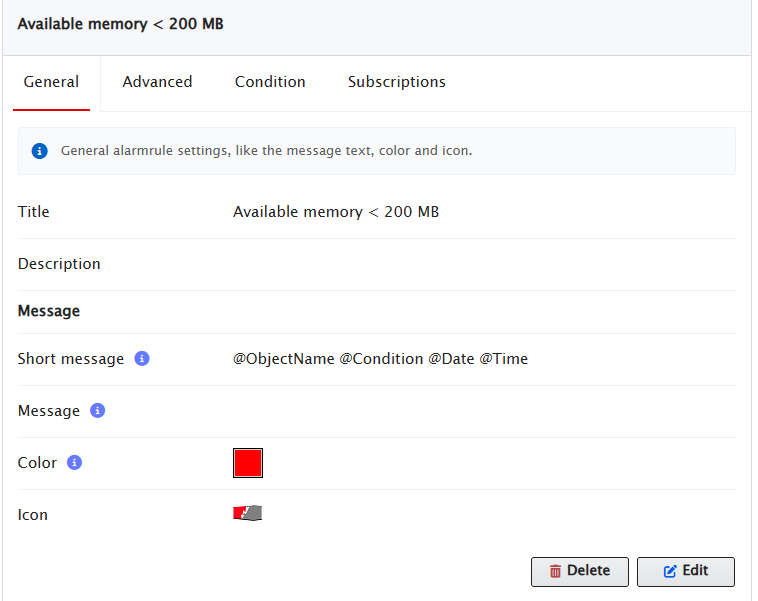Click the 'Short message' label
Screen dimensions: 758x601
(x=71, y=359)
